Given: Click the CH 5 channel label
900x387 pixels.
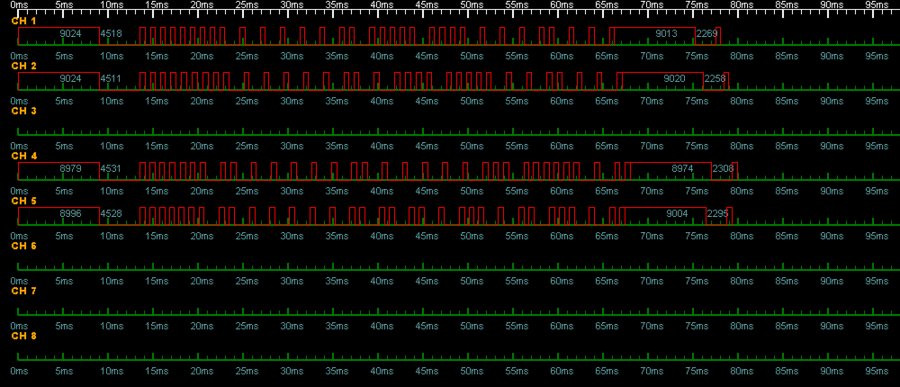Looking at the screenshot, I should coord(24,200).
